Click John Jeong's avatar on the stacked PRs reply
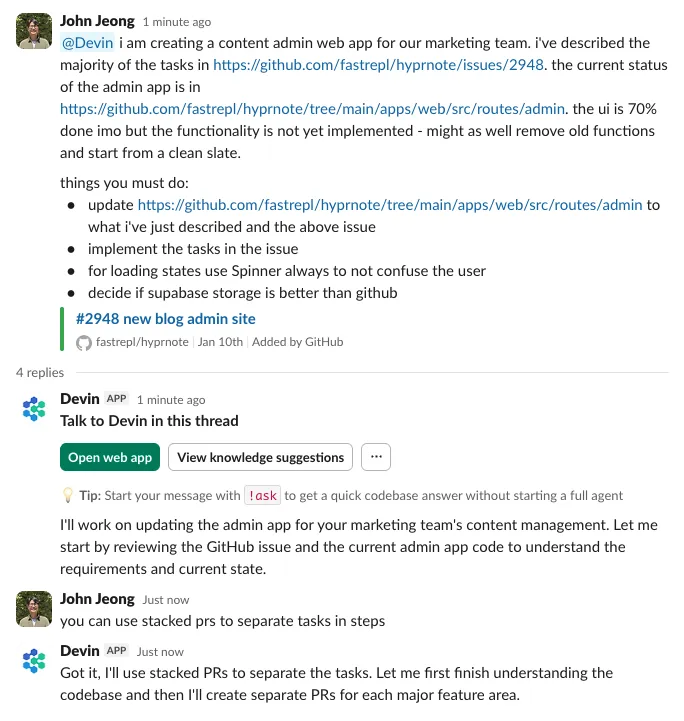 34,607
